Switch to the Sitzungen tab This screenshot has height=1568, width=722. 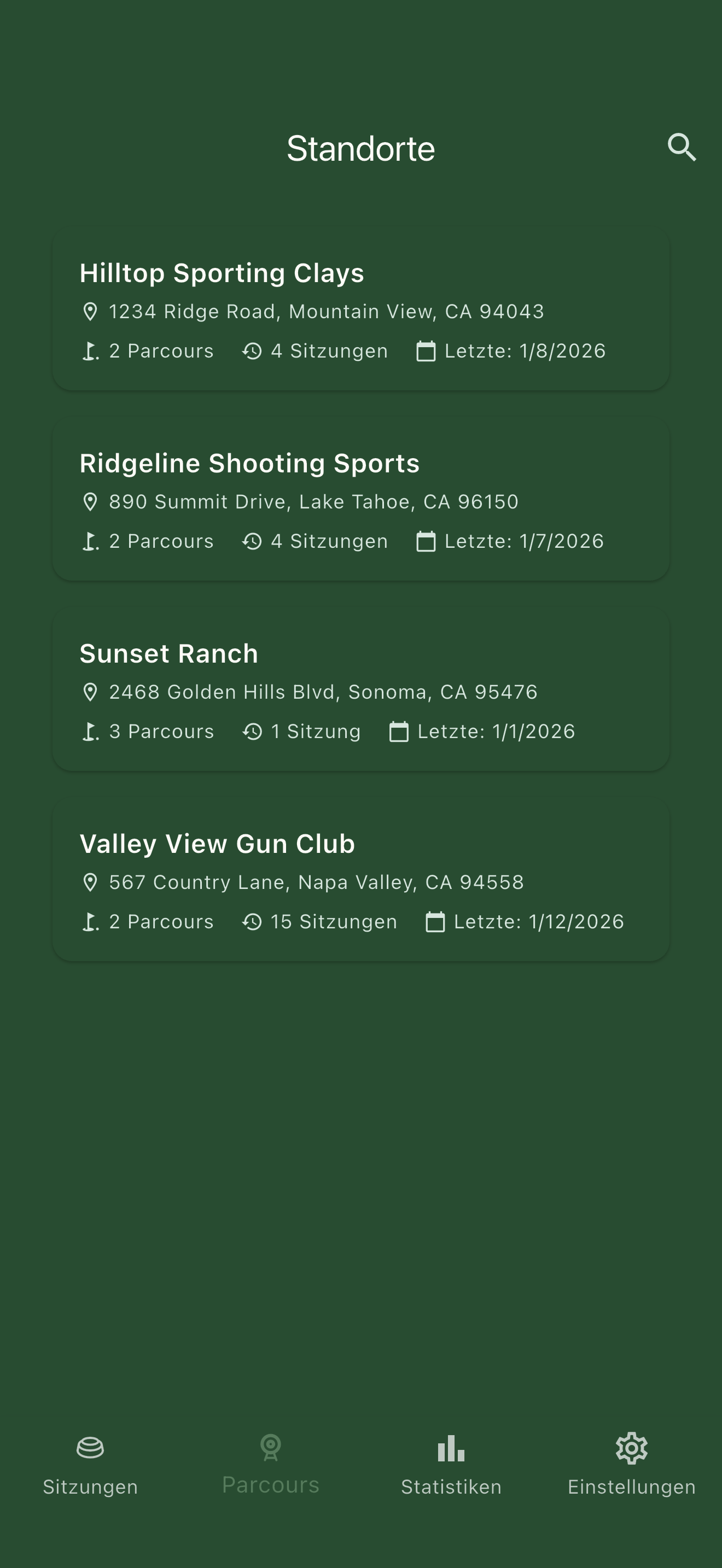[90, 1487]
